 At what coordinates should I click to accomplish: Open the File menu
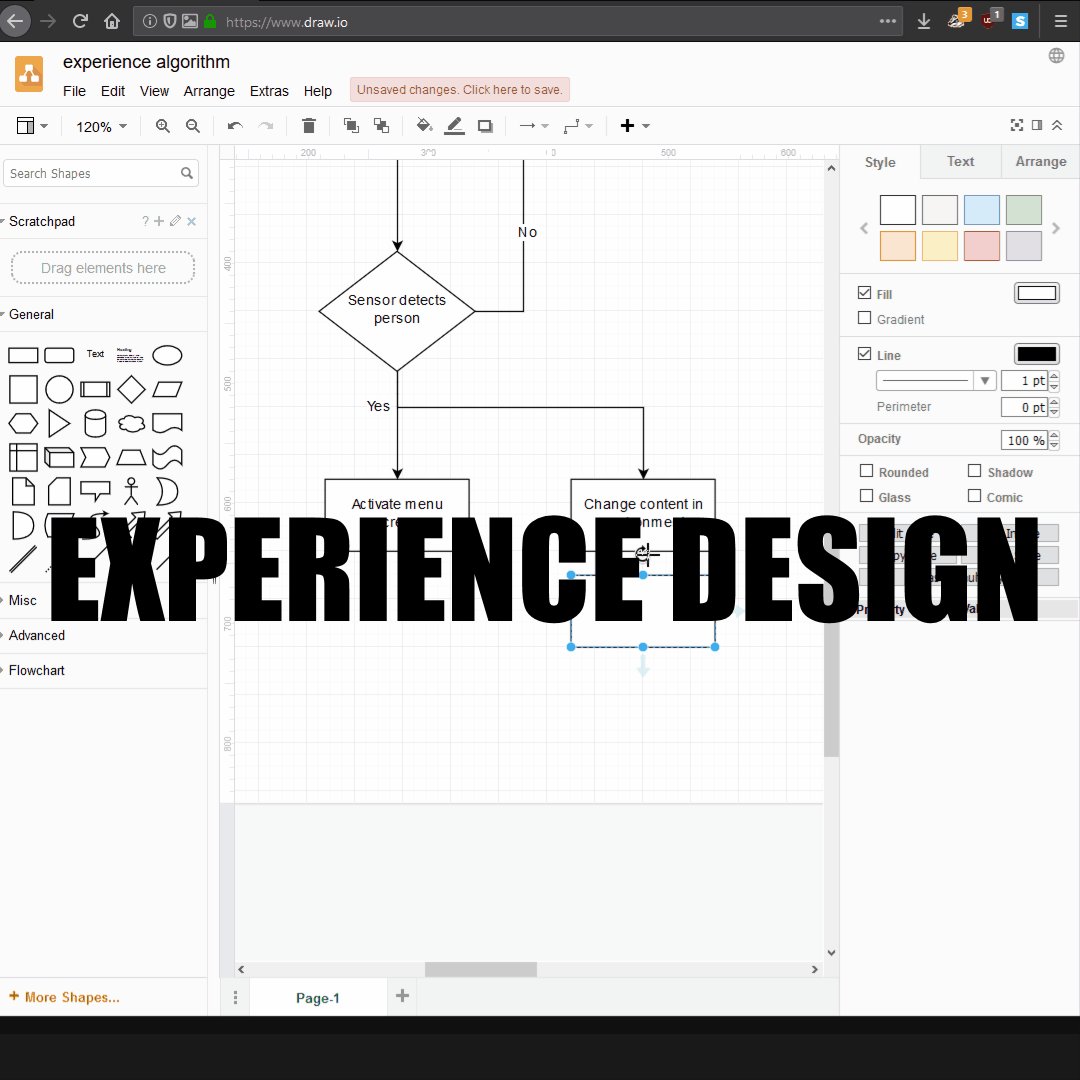click(x=74, y=91)
